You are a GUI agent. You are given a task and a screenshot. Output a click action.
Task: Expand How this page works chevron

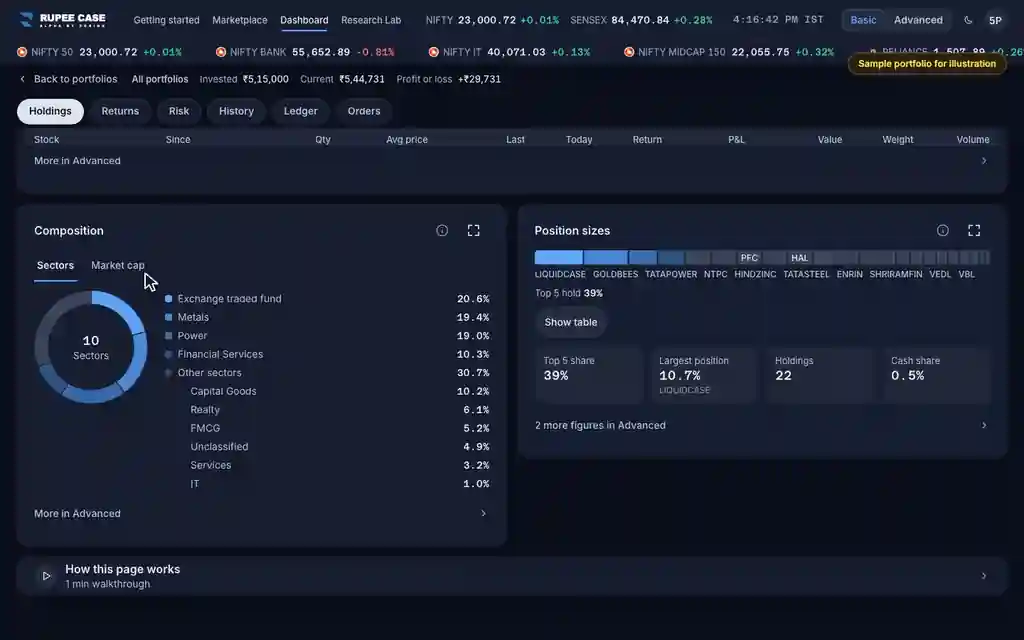click(984, 576)
